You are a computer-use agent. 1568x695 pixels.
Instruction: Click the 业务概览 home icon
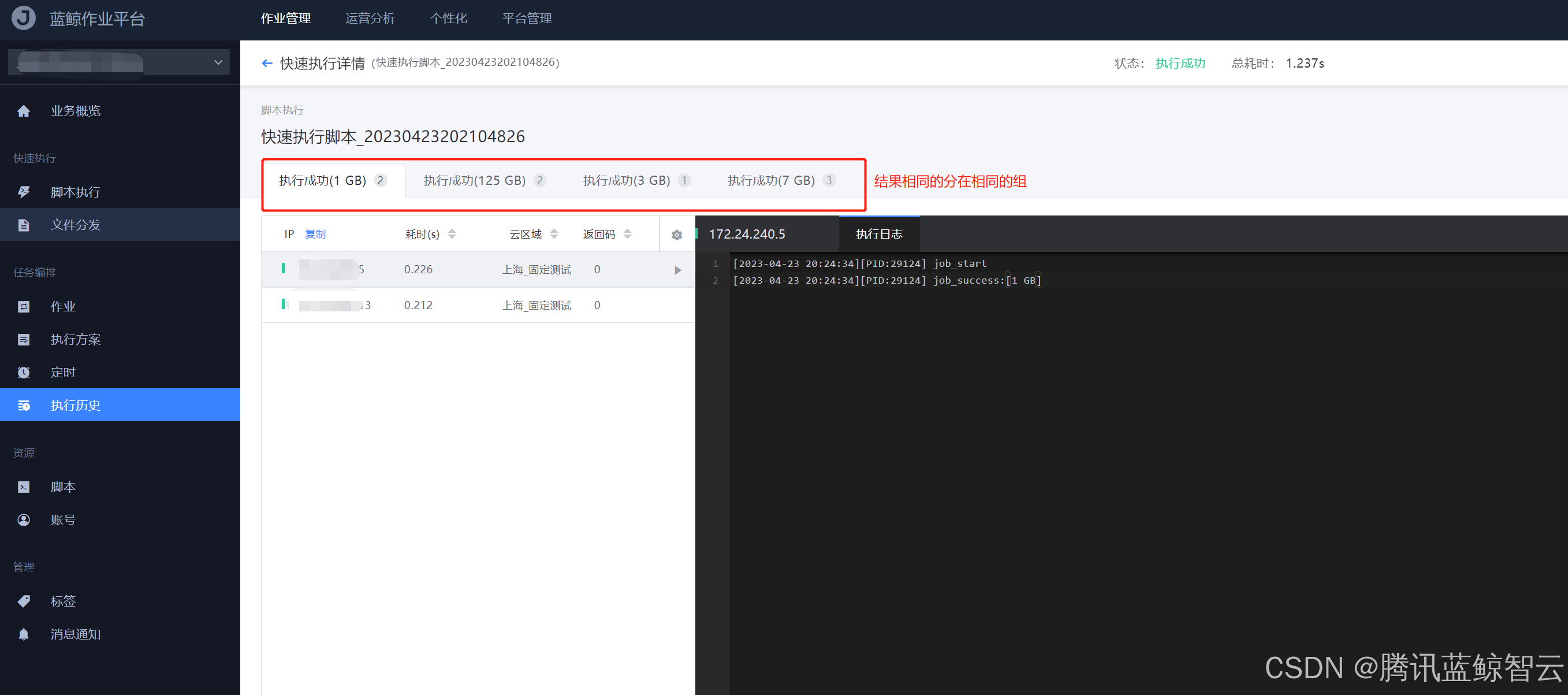click(x=24, y=111)
